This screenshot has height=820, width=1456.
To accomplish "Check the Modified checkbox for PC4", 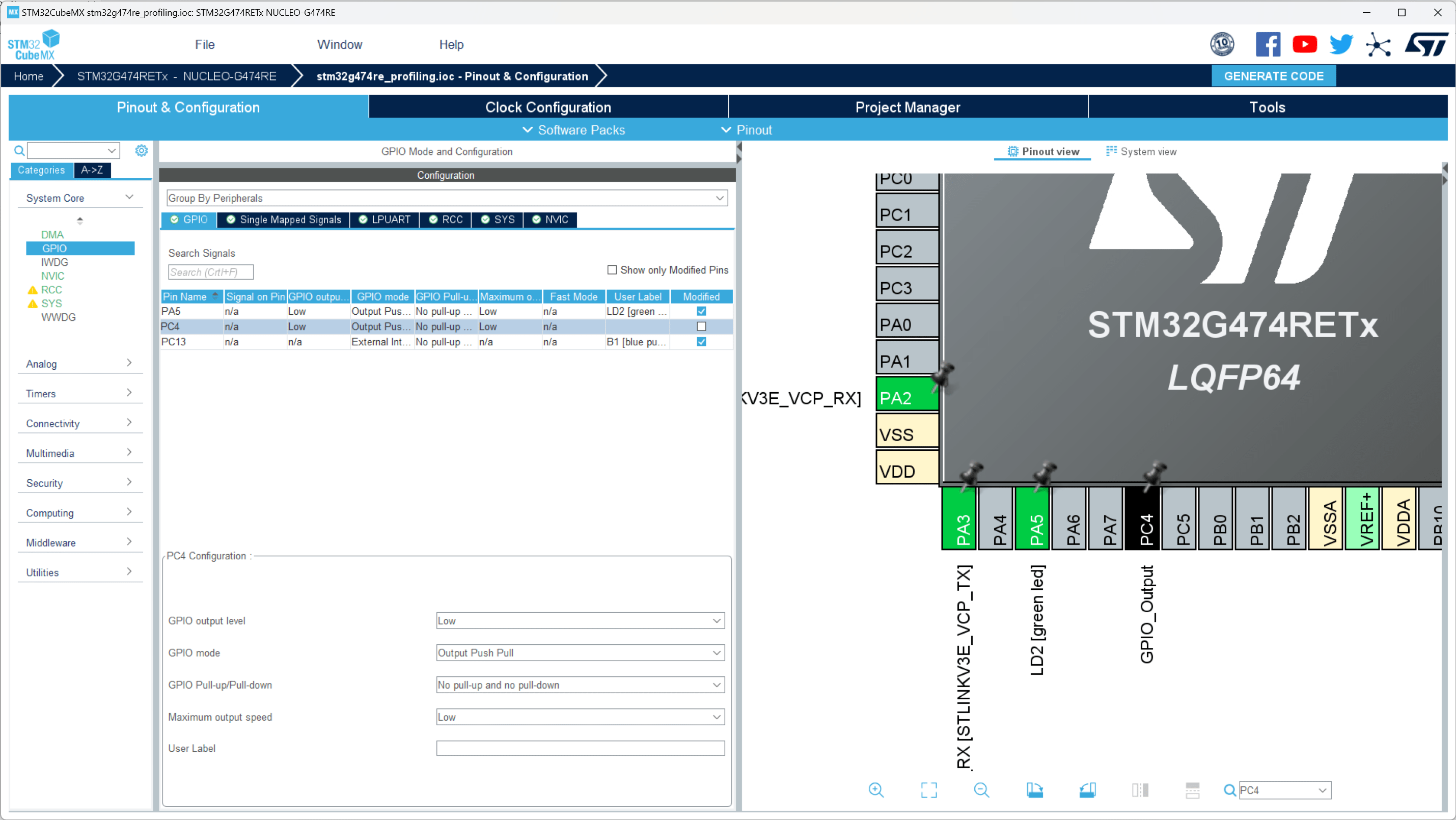I will 701,326.
